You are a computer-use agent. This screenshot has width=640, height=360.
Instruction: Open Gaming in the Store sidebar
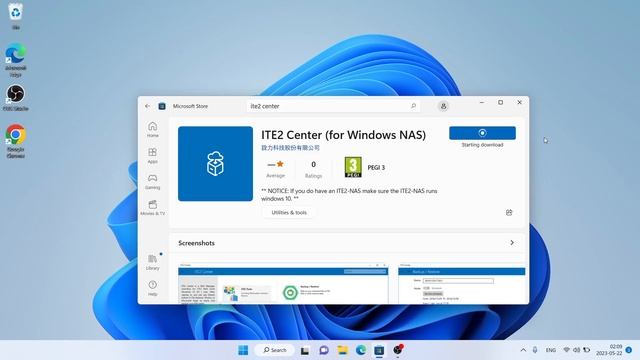pos(153,182)
